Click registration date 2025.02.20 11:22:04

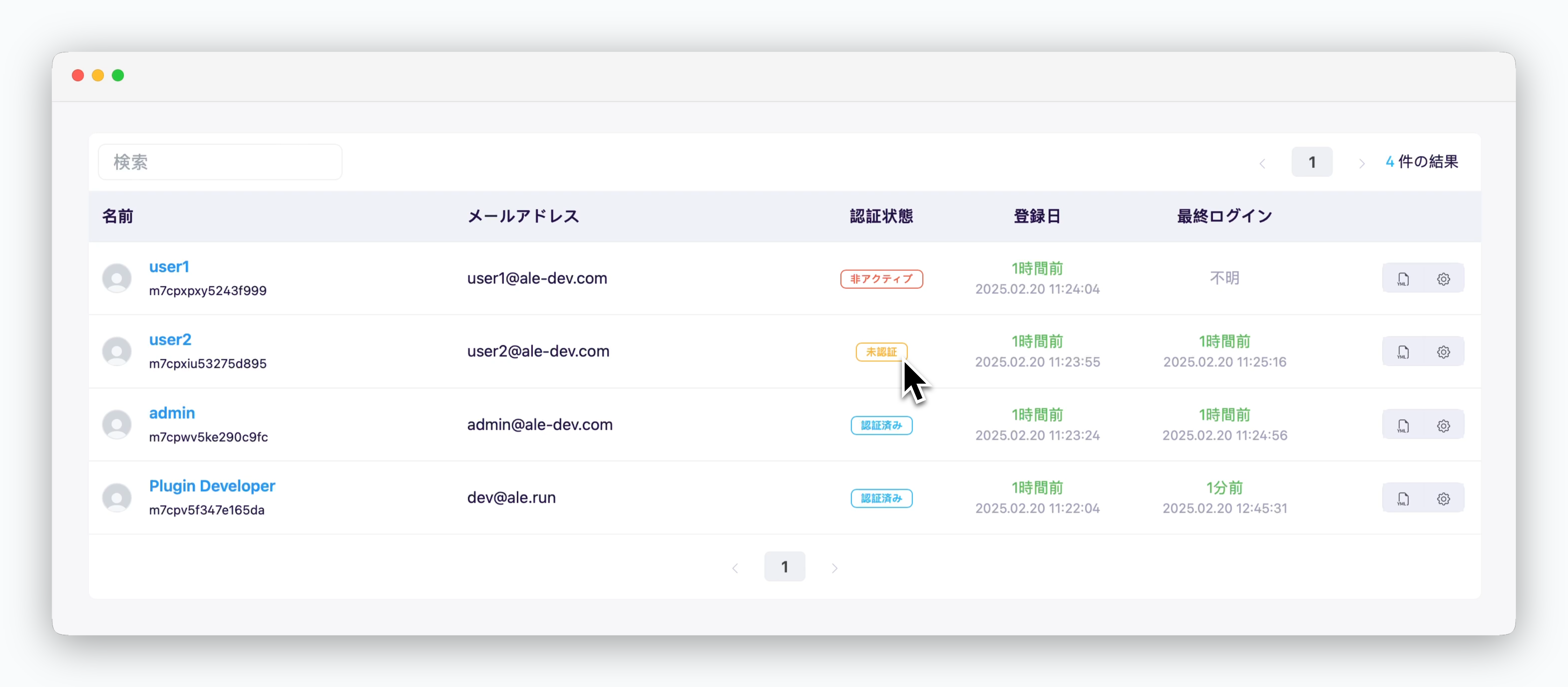1037,509
